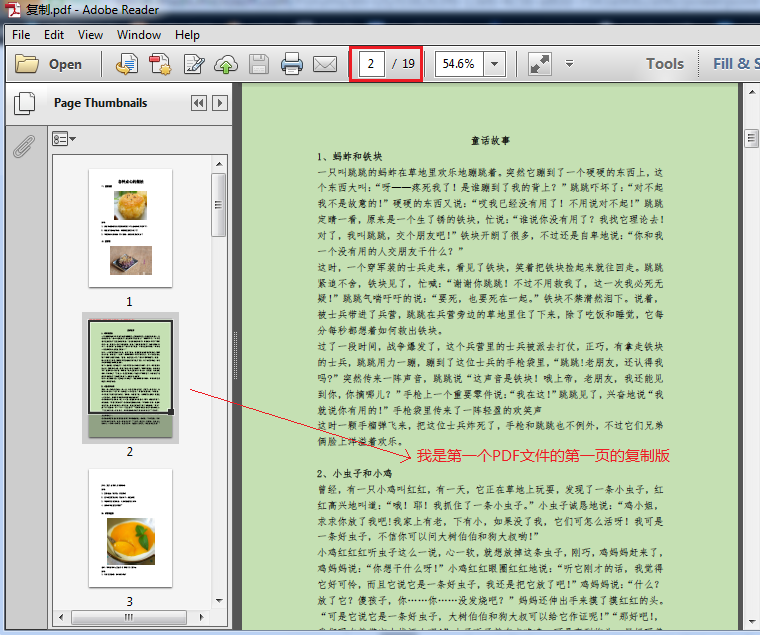Screen dimensions: 760x635
Task: Click the fit-to-window expand icon
Action: (x=539, y=64)
